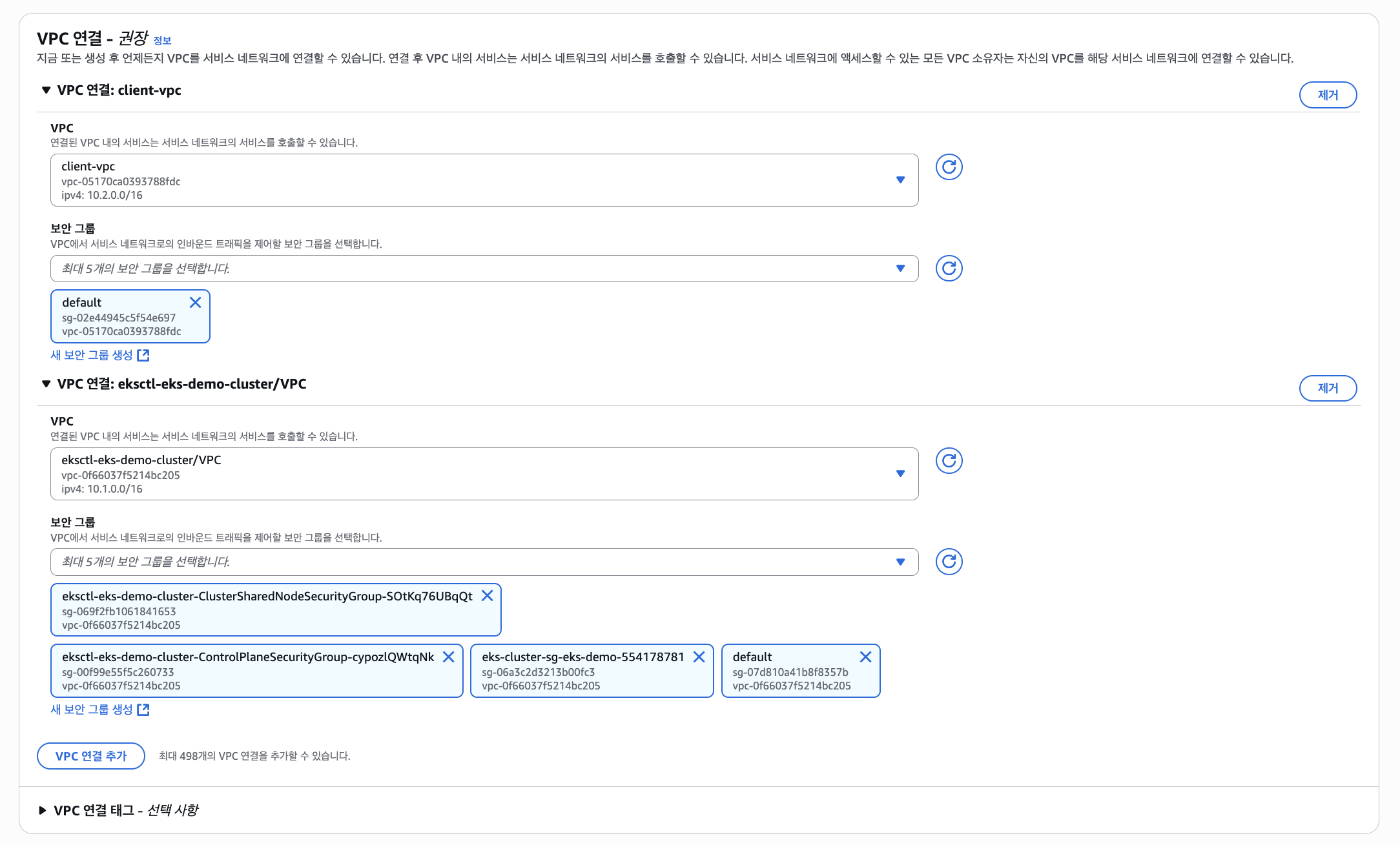This screenshot has width=1400, height=847.
Task: Refresh the client-vpc VPC list
Action: click(x=949, y=167)
